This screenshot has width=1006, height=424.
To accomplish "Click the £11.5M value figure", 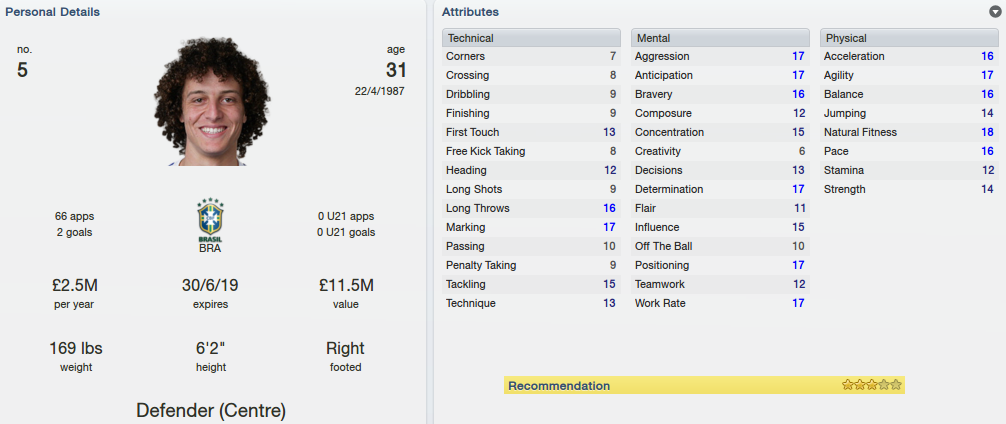I will (x=346, y=285).
